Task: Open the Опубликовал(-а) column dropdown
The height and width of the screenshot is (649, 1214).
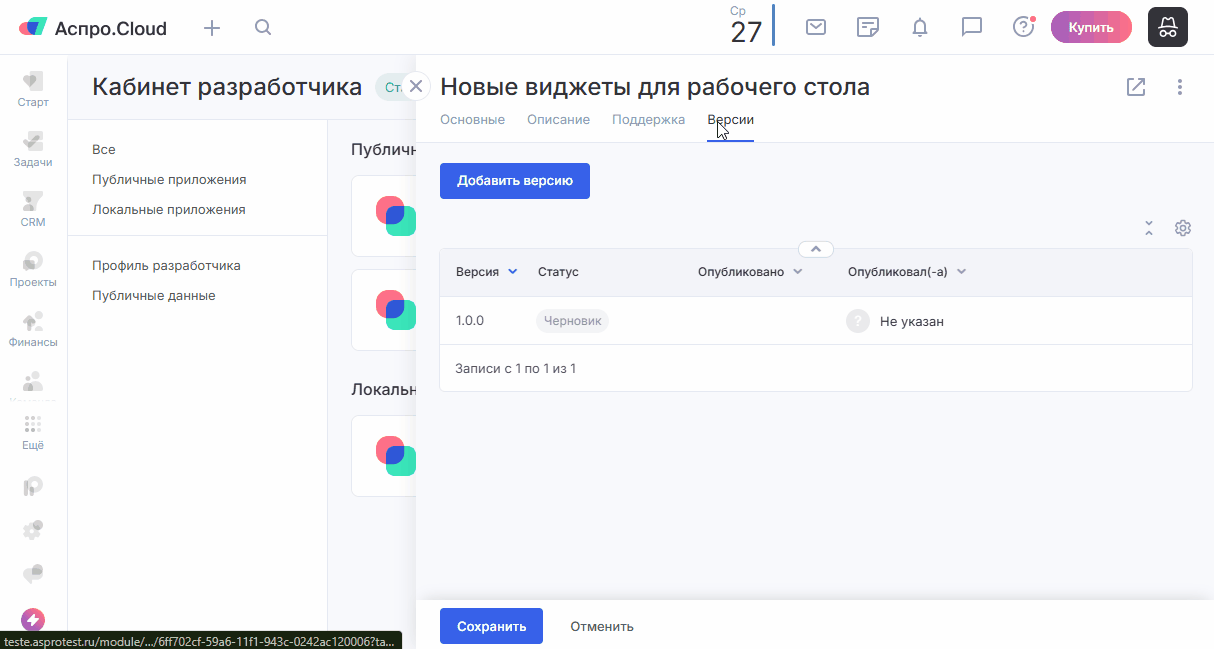Action: pyautogui.click(x=961, y=272)
